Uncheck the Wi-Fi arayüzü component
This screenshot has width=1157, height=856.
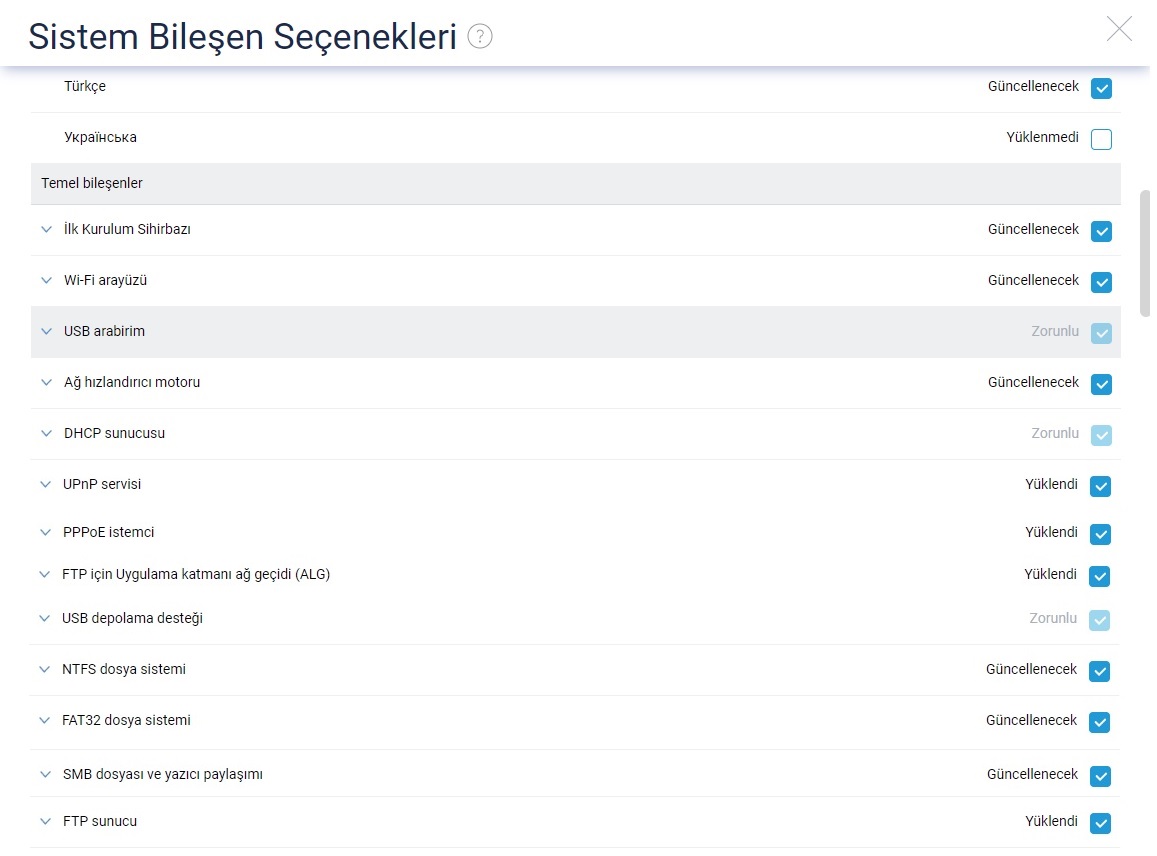point(1101,282)
